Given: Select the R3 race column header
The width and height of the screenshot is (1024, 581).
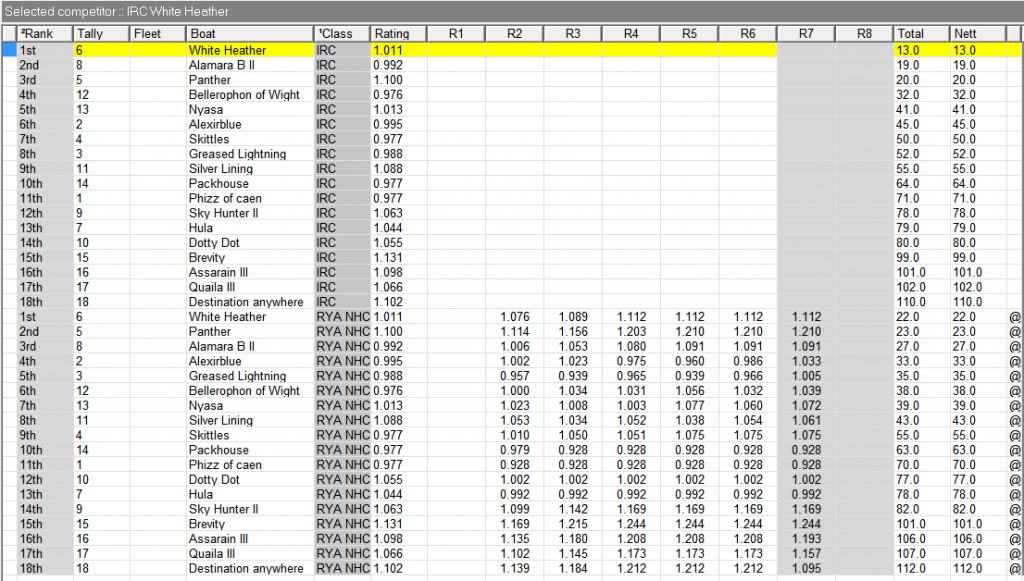Looking at the screenshot, I should [573, 34].
